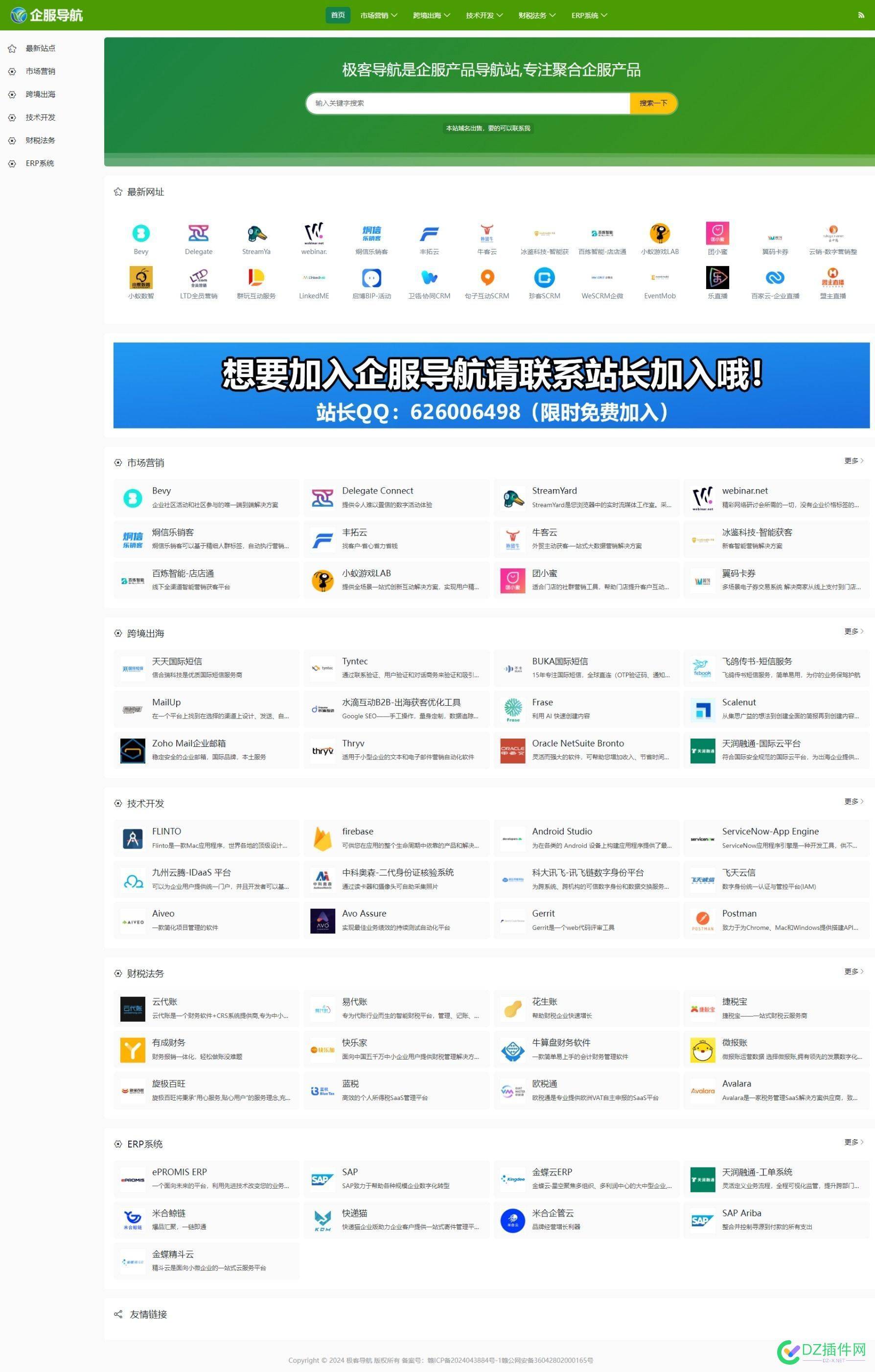Screen dimensions: 875x1372
Task: Open the Thryv card
Action: (x=396, y=750)
